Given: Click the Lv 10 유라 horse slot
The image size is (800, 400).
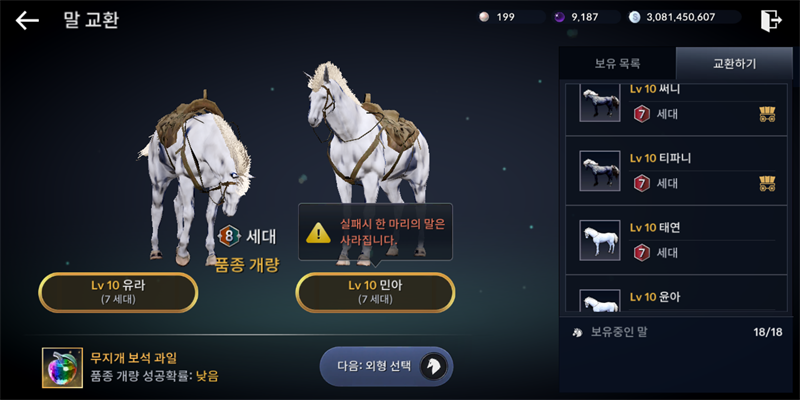Looking at the screenshot, I should coord(118,292).
